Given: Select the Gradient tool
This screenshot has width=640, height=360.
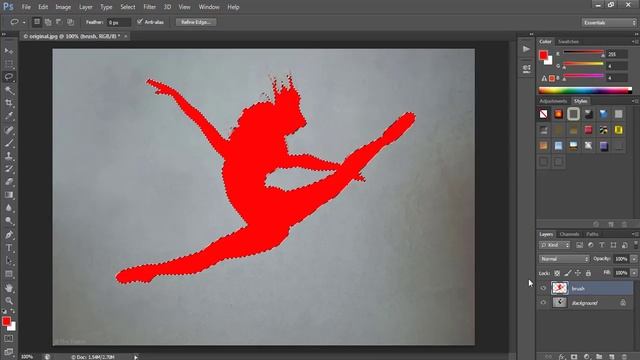Looking at the screenshot, I should pos(9,195).
